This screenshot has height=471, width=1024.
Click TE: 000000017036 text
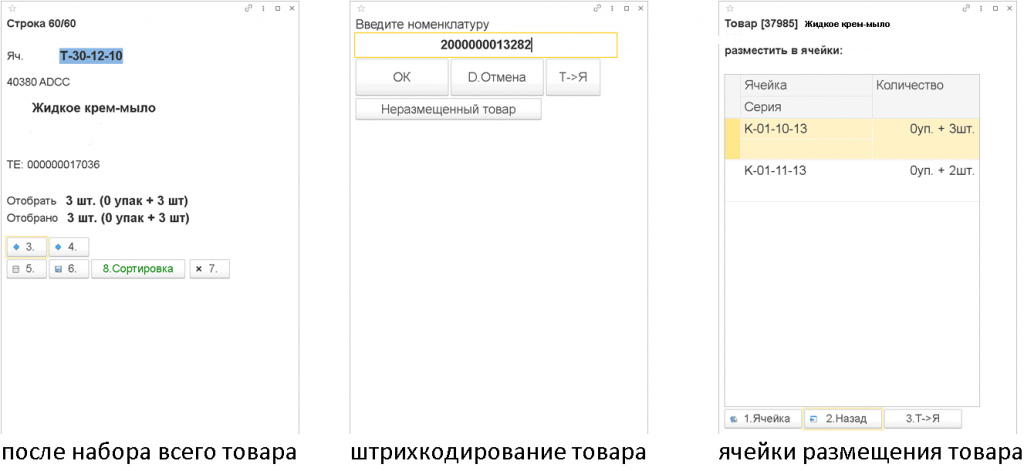(x=53, y=165)
